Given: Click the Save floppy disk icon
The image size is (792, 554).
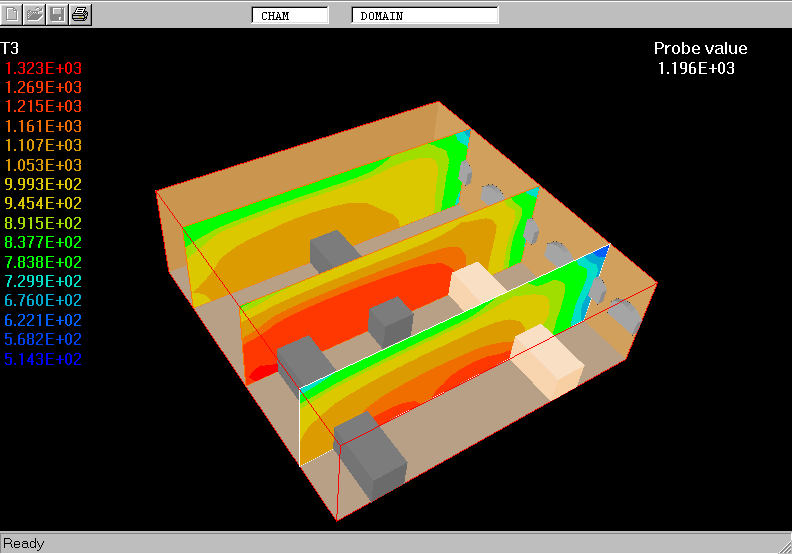Looking at the screenshot, I should 58,14.
